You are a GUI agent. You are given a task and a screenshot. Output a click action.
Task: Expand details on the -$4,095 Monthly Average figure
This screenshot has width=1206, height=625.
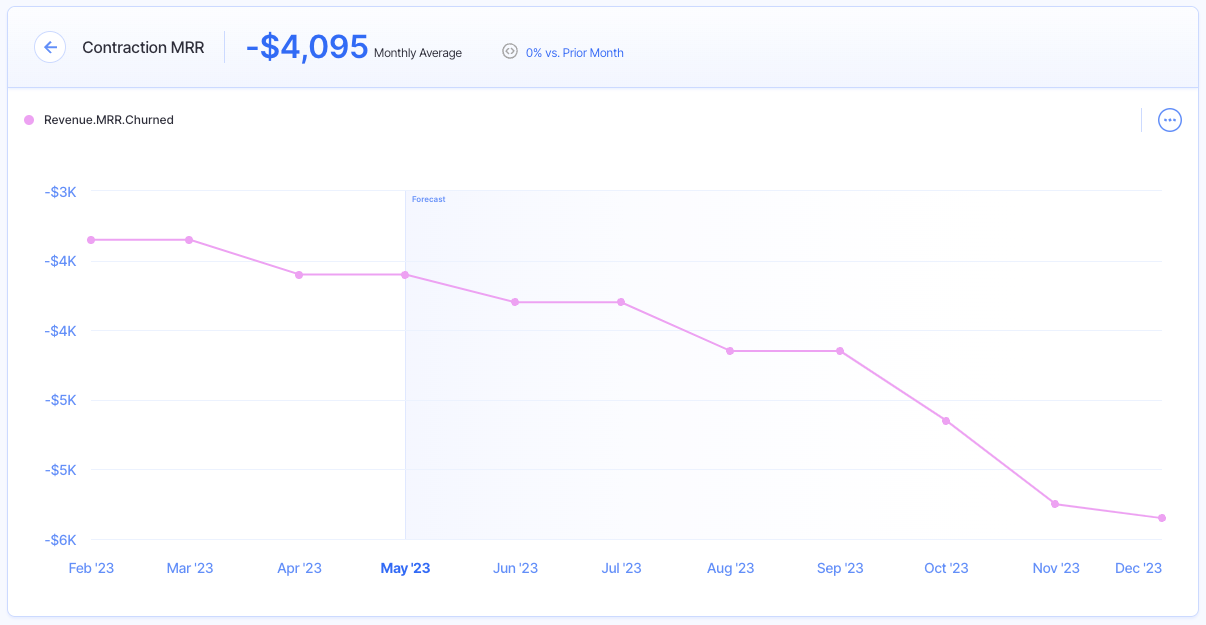(x=305, y=46)
